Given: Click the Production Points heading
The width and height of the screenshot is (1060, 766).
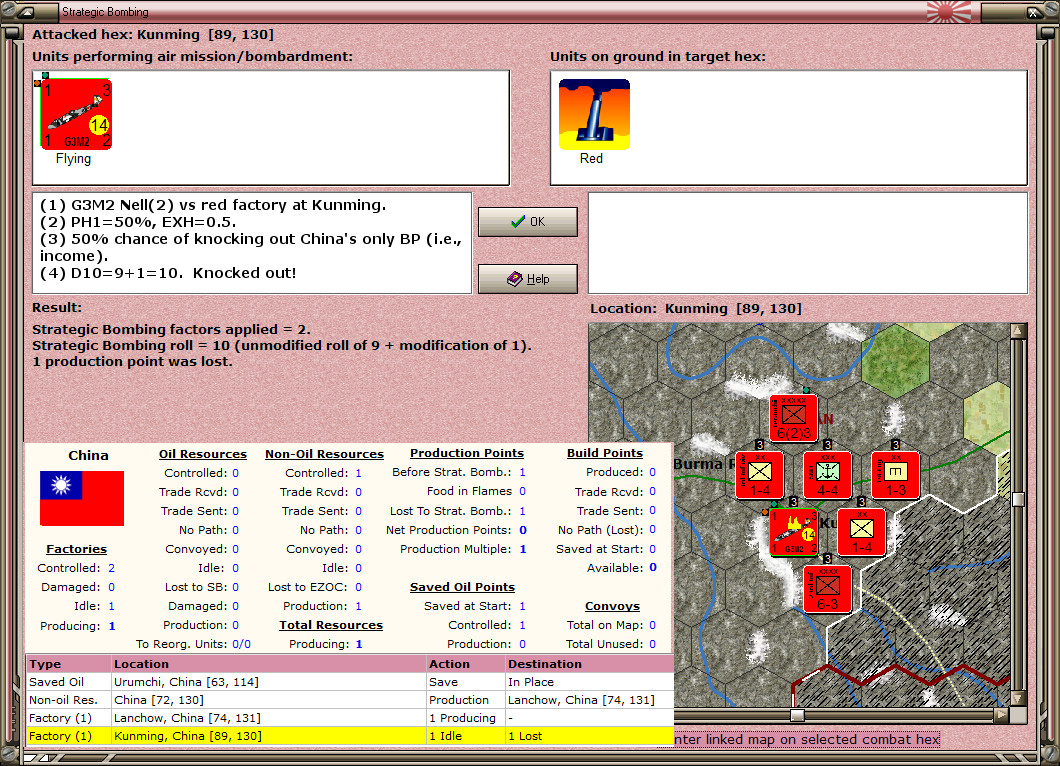Looking at the screenshot, I should click(x=466, y=453).
